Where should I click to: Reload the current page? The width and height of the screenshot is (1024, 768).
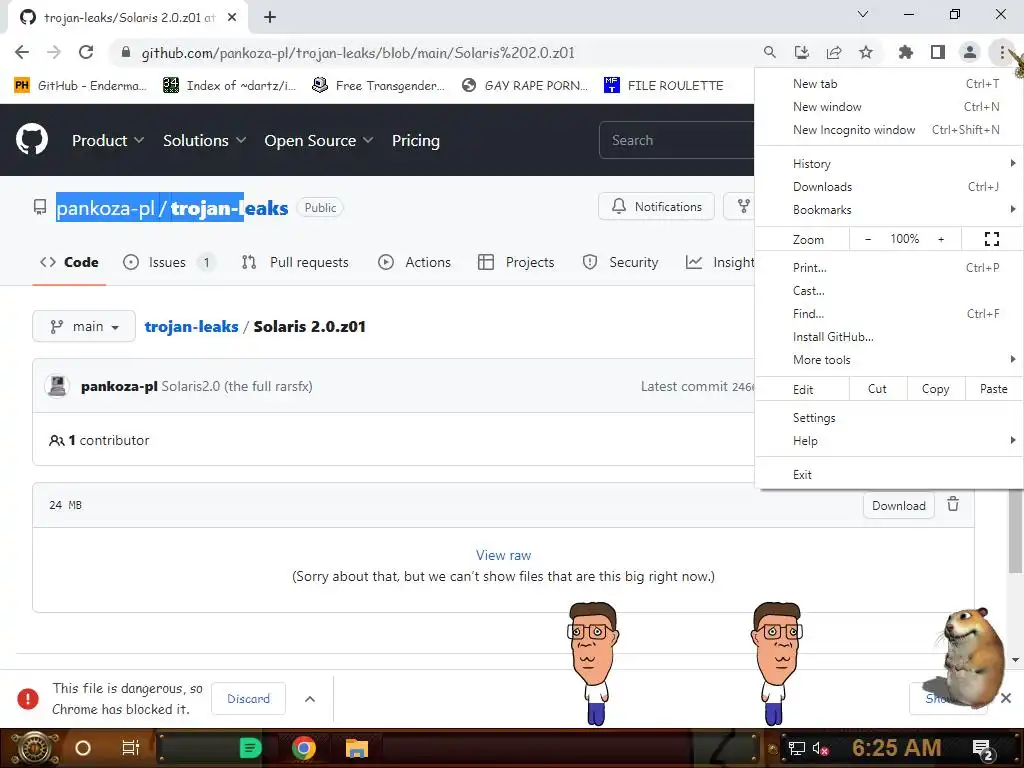point(86,52)
